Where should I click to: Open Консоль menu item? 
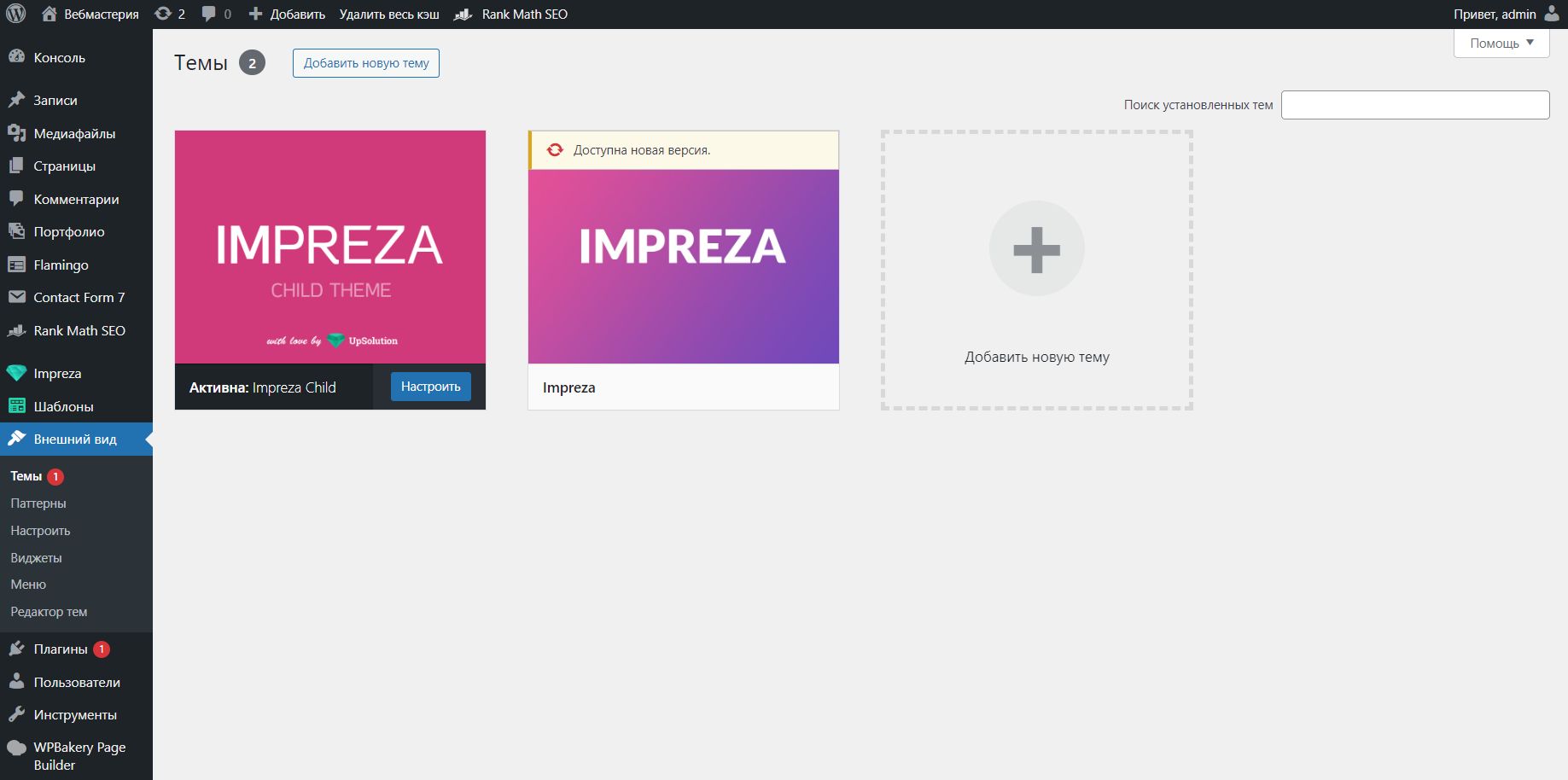(76, 57)
